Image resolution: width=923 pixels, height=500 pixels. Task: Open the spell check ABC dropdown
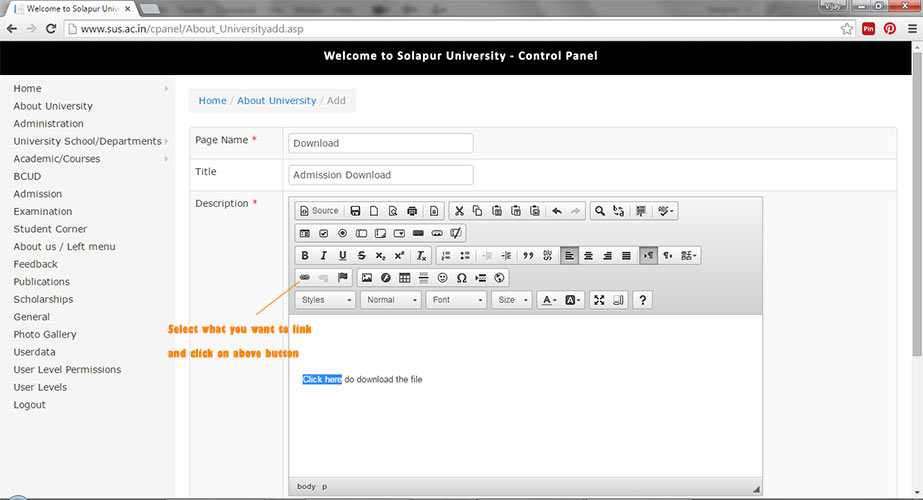666,211
